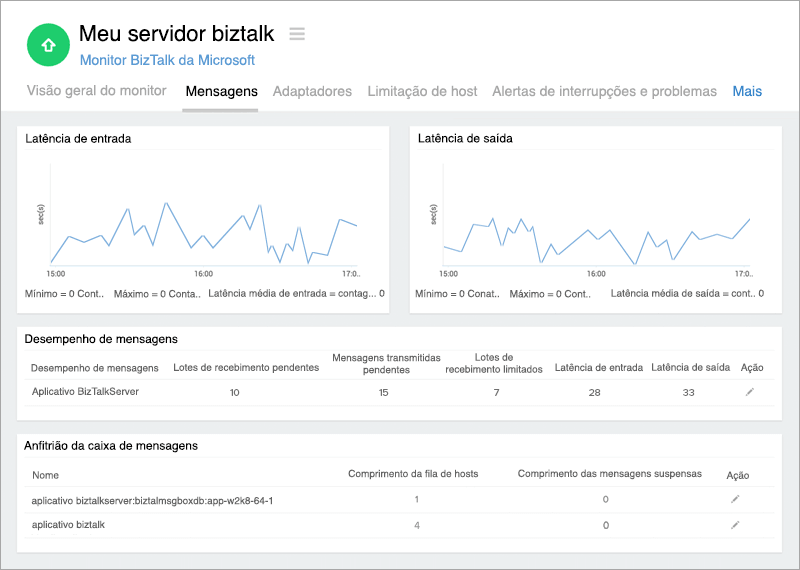Click outbound latency value 33
The width and height of the screenshot is (800, 570).
coord(688,392)
